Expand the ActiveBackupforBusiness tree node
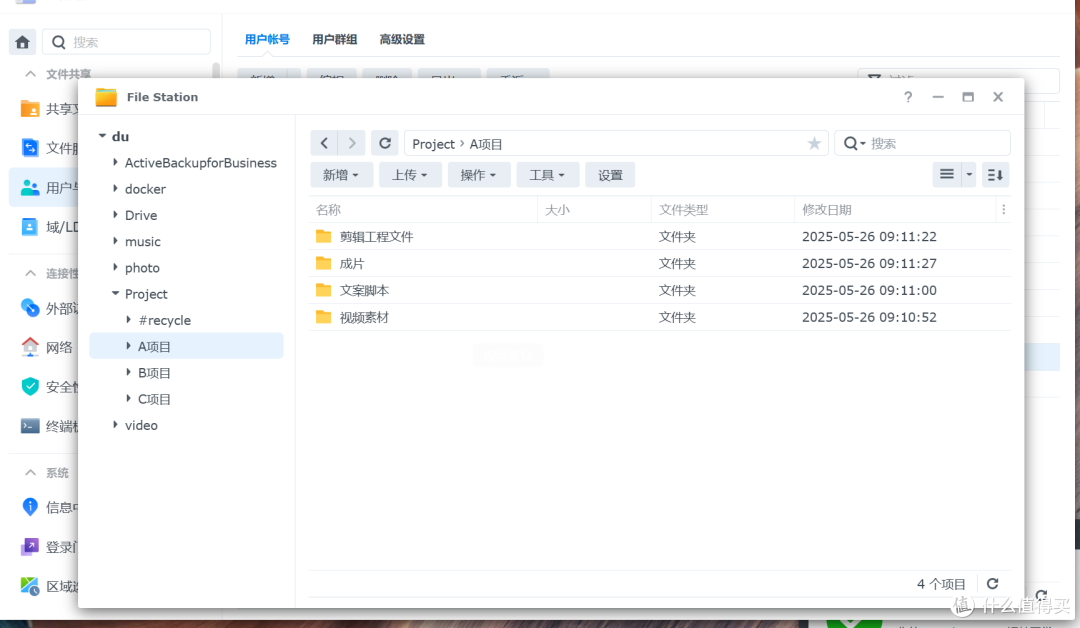Viewport: 1080px width, 628px height. click(115, 162)
